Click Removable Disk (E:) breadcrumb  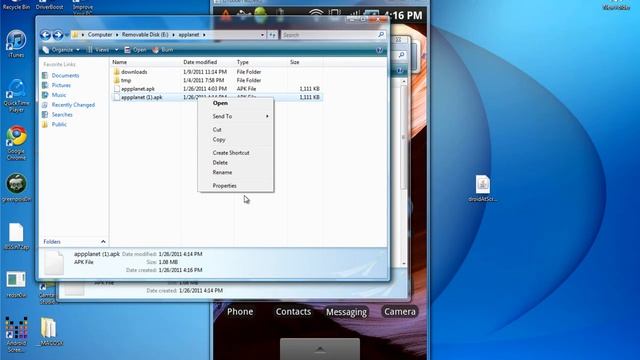145,35
